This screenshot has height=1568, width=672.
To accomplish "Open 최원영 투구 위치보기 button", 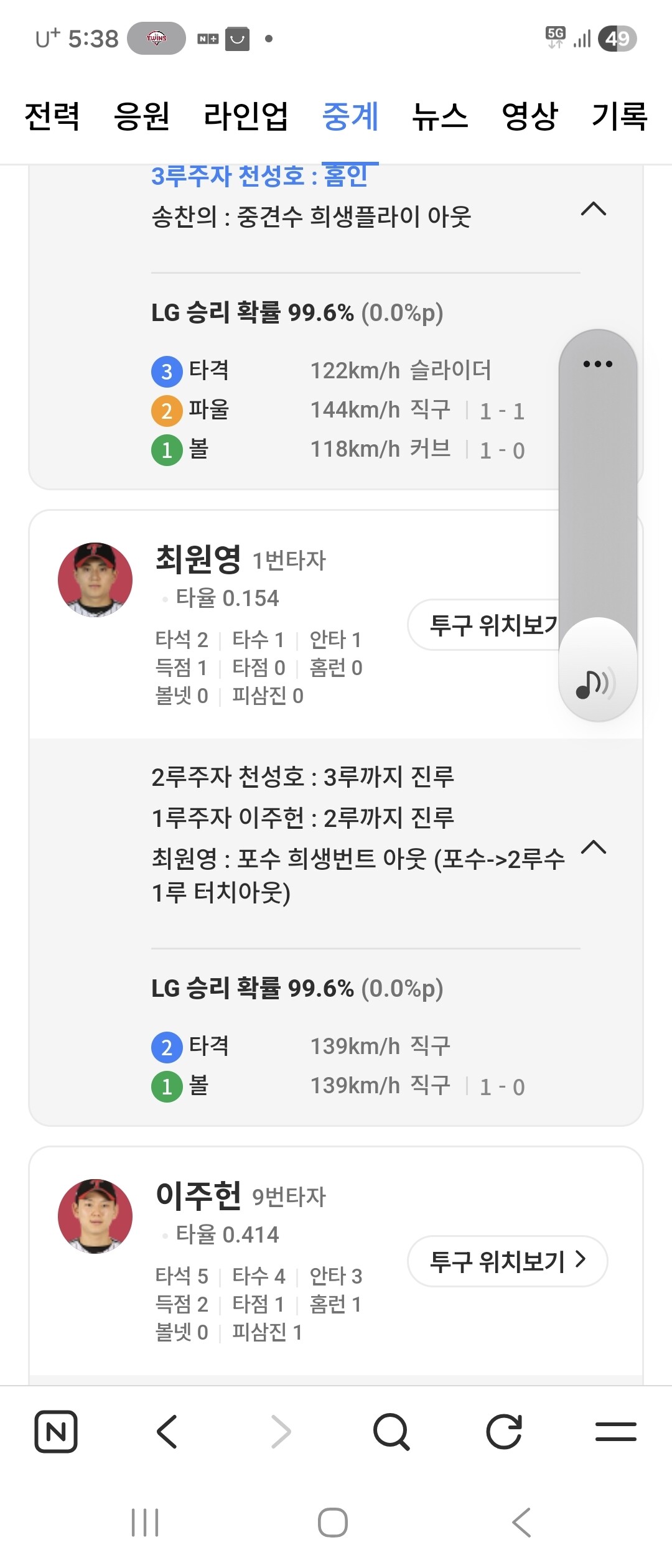I will (x=485, y=625).
